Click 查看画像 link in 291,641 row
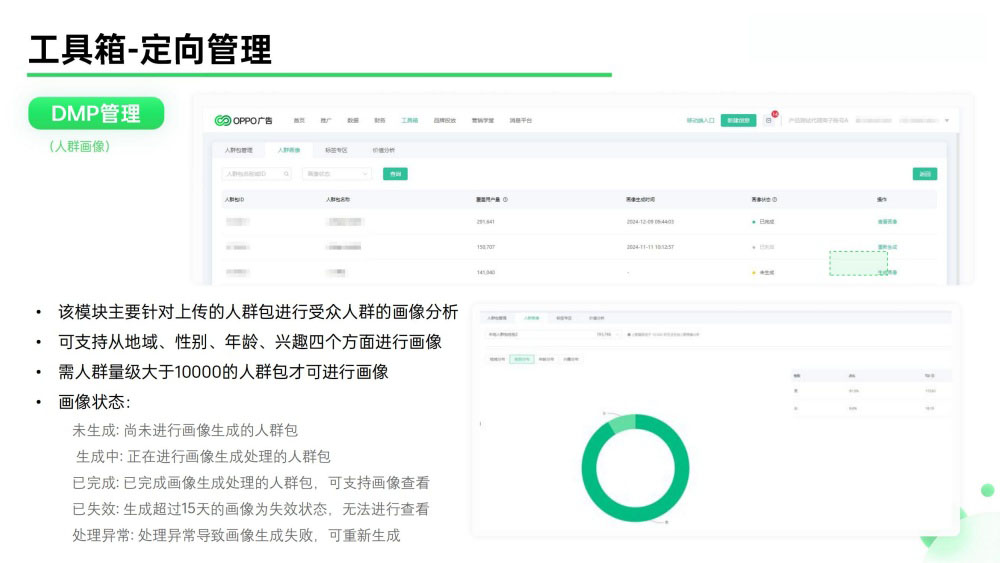 (887, 222)
